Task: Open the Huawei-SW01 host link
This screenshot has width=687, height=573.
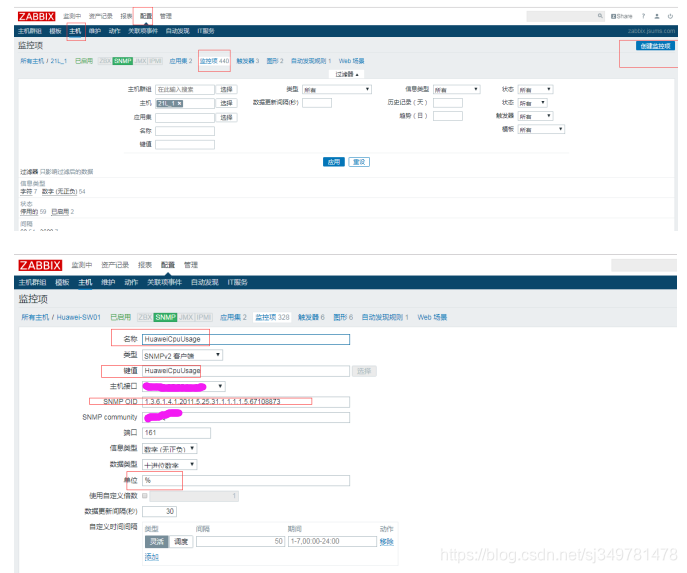Action: pos(78,317)
